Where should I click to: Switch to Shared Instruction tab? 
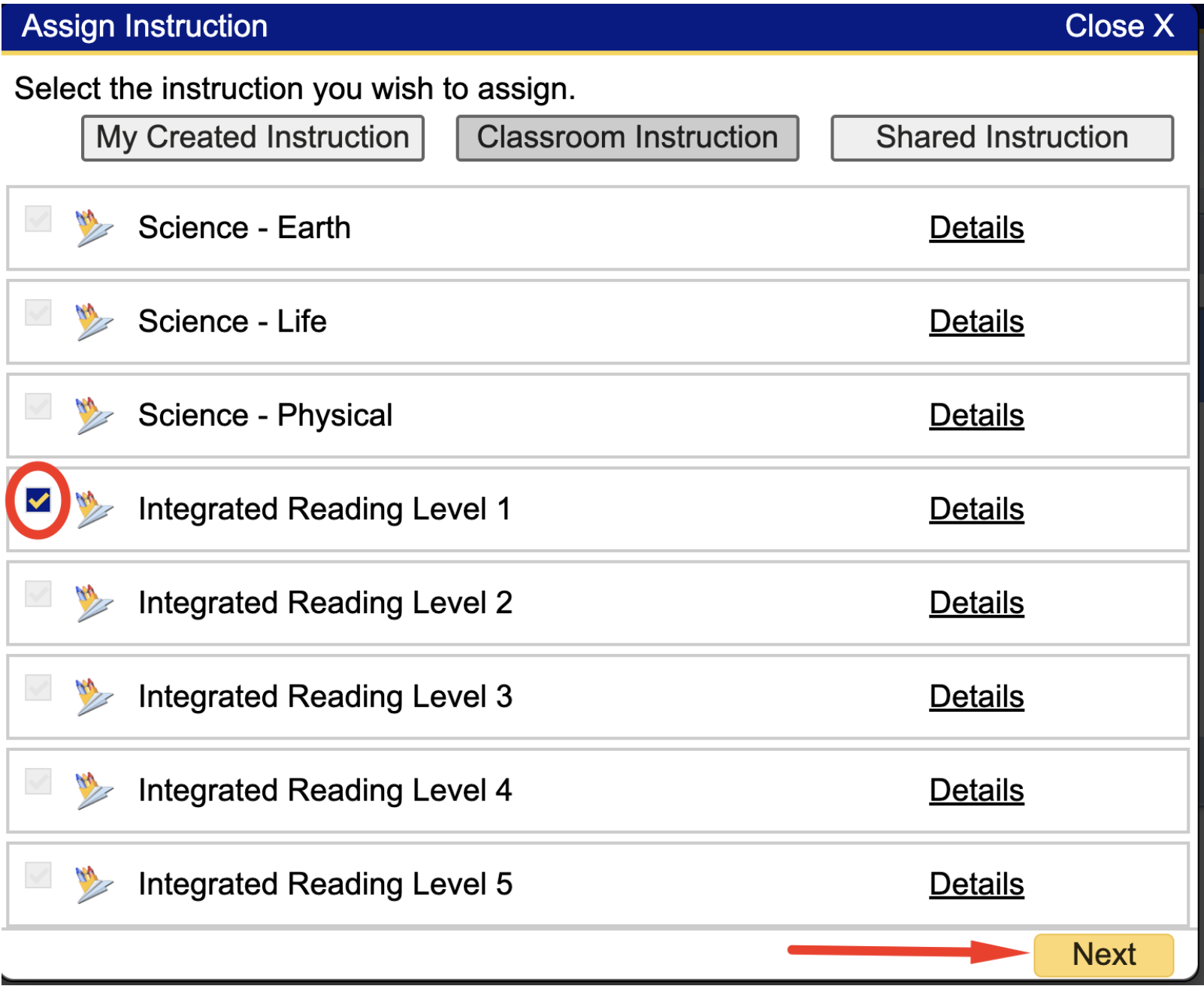(1001, 137)
